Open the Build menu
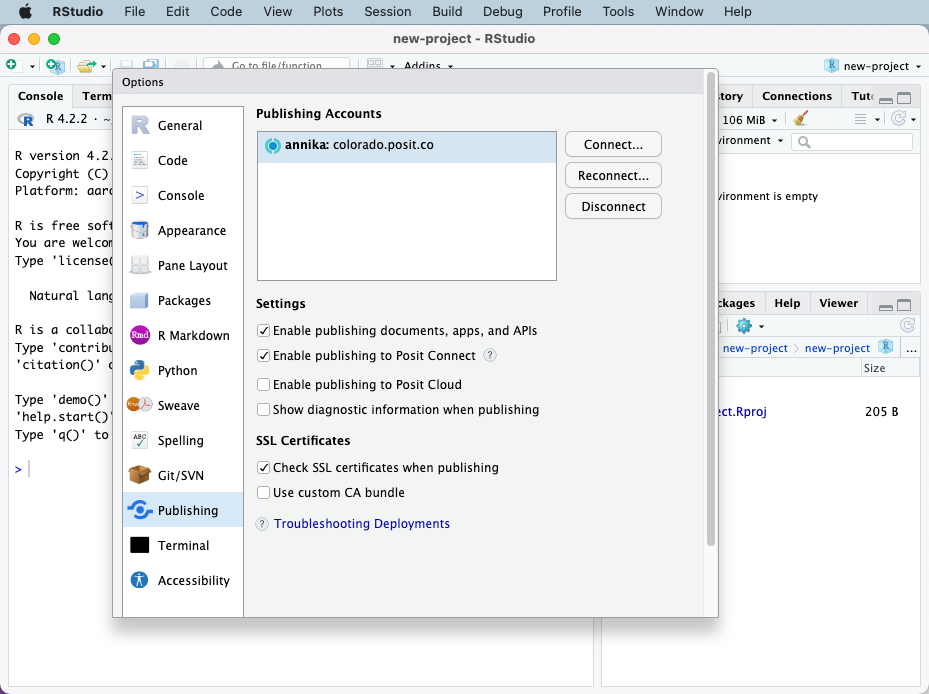The width and height of the screenshot is (929, 694). click(447, 11)
